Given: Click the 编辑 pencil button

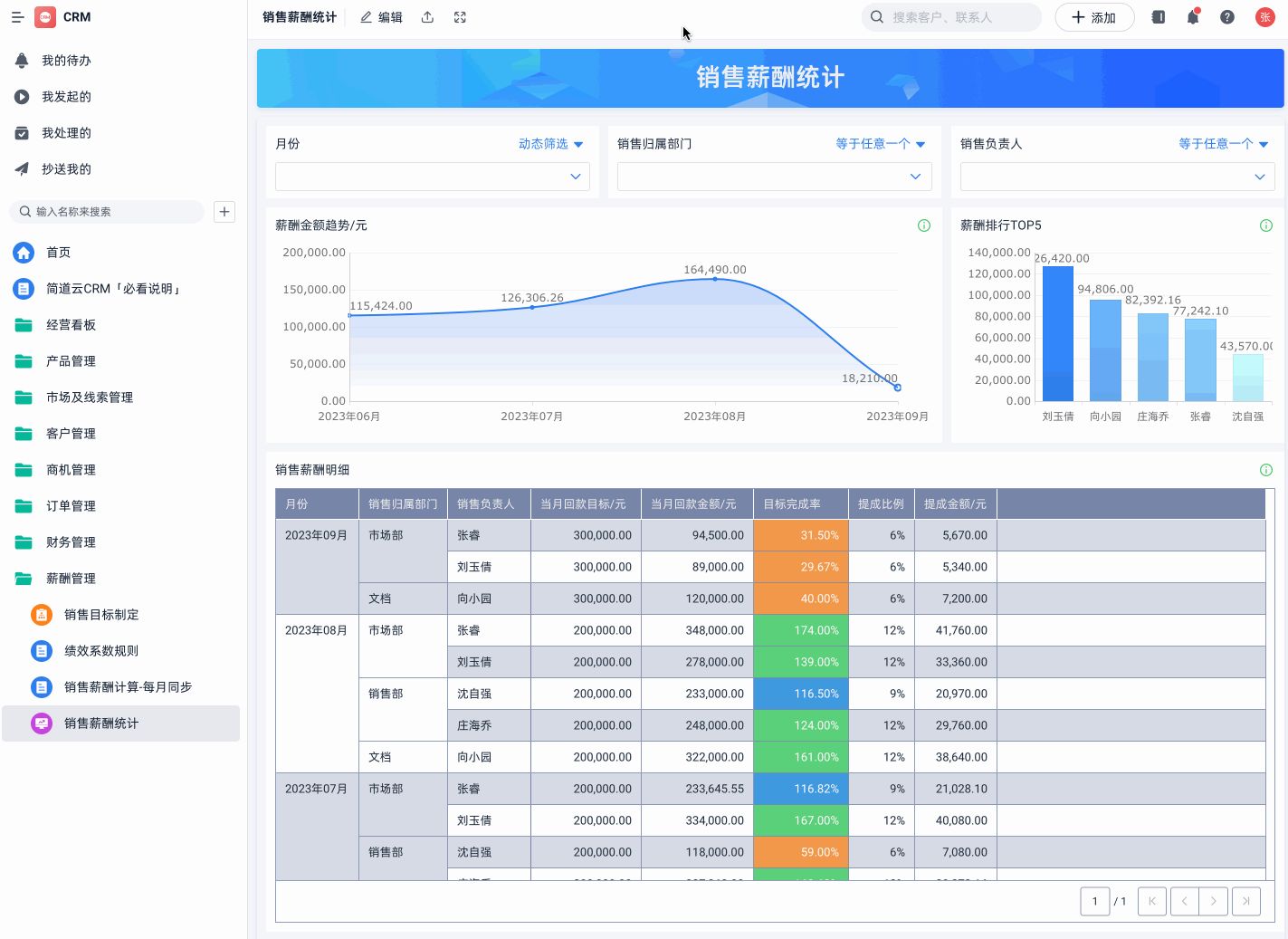Looking at the screenshot, I should tap(381, 17).
